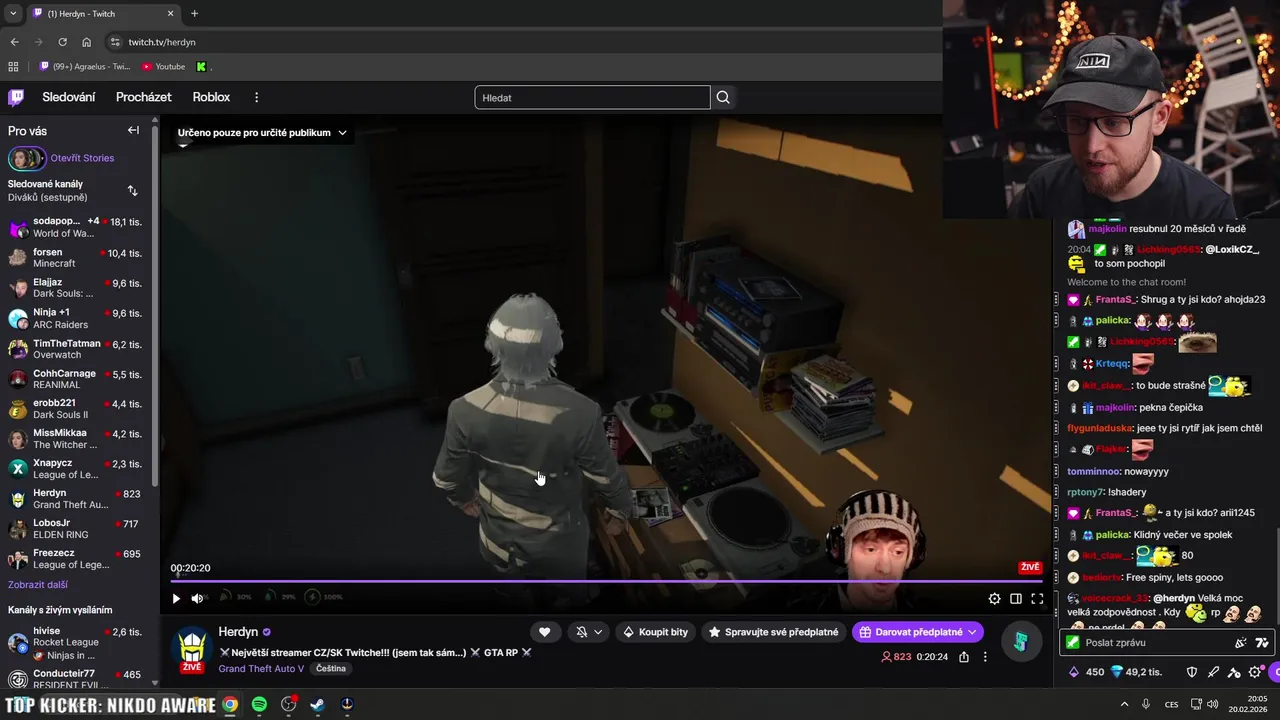
Task: Open hivise live channel in sidebar
Action: (x=75, y=642)
